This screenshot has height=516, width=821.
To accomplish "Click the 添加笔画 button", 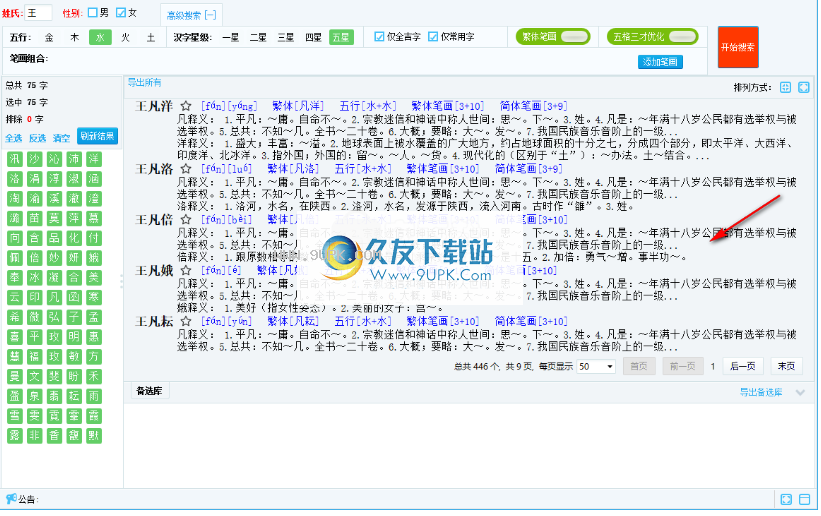I will tap(660, 62).
